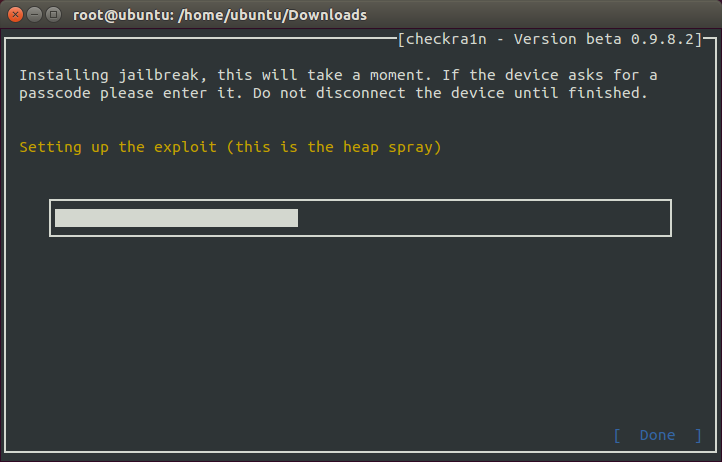This screenshot has height=462, width=722.
Task: Click the 'passcode please enter it' instruction line
Action: (333, 93)
